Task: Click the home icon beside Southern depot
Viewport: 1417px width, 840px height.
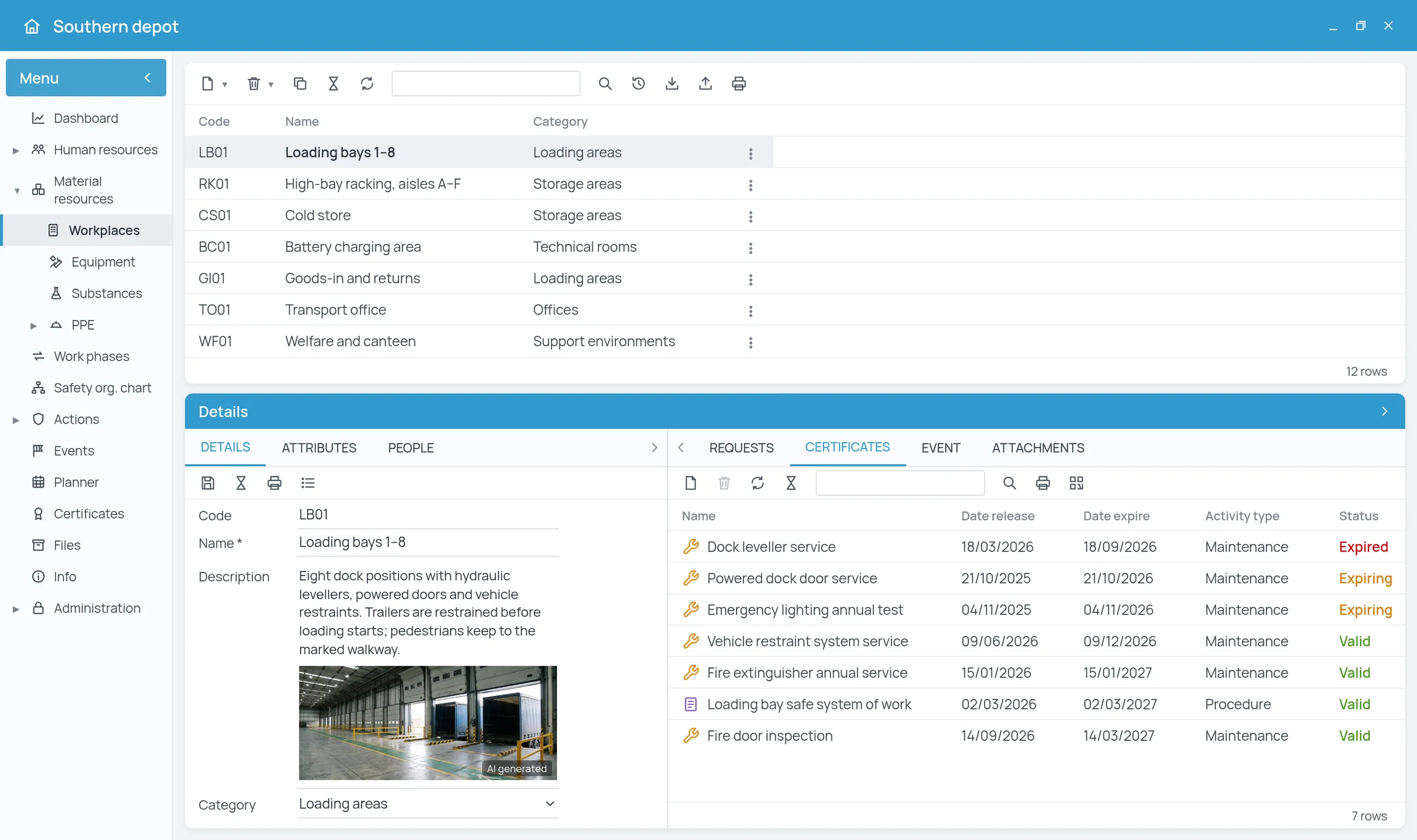Action: click(x=32, y=26)
